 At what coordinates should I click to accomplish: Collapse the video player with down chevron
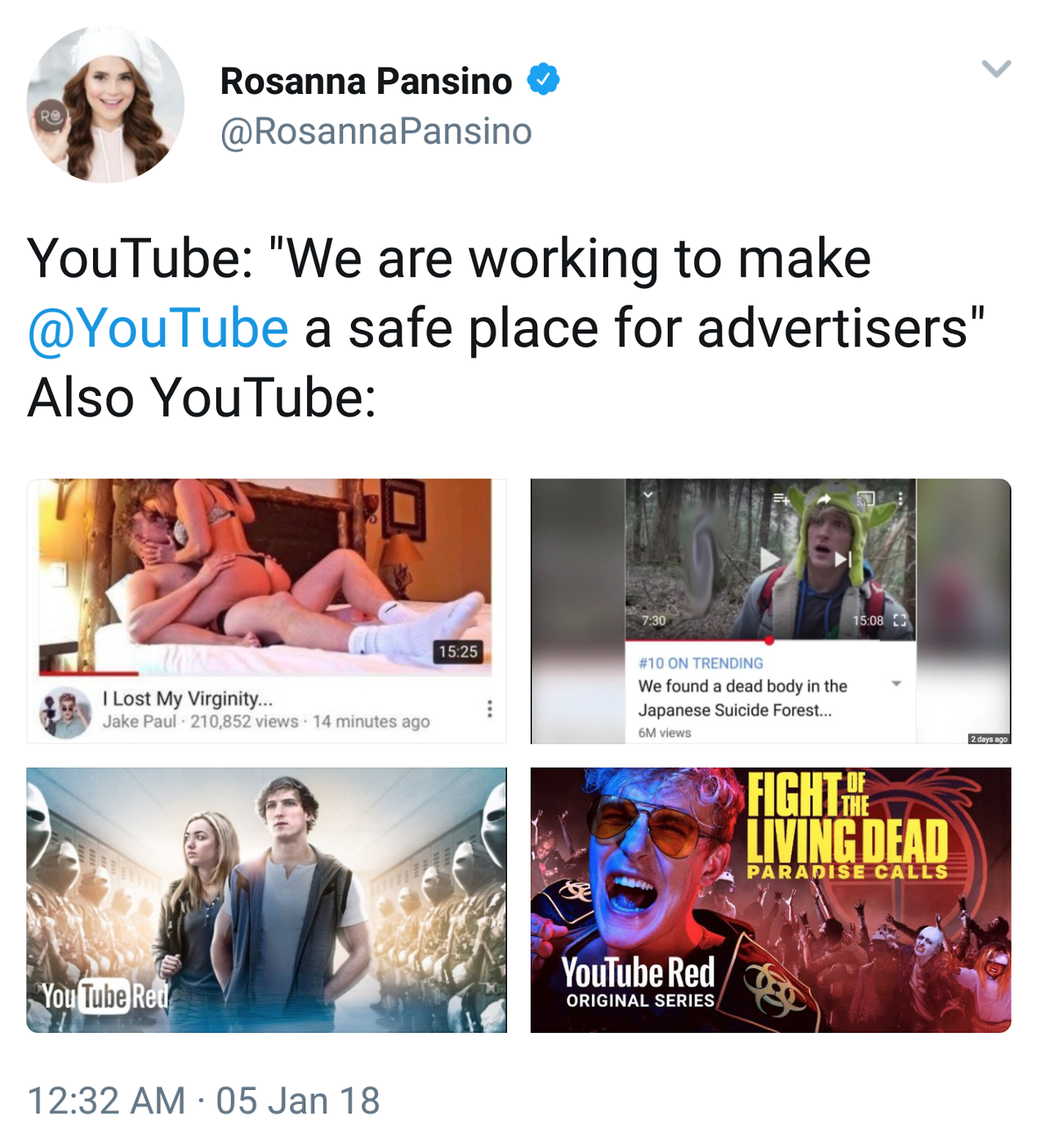tap(647, 495)
